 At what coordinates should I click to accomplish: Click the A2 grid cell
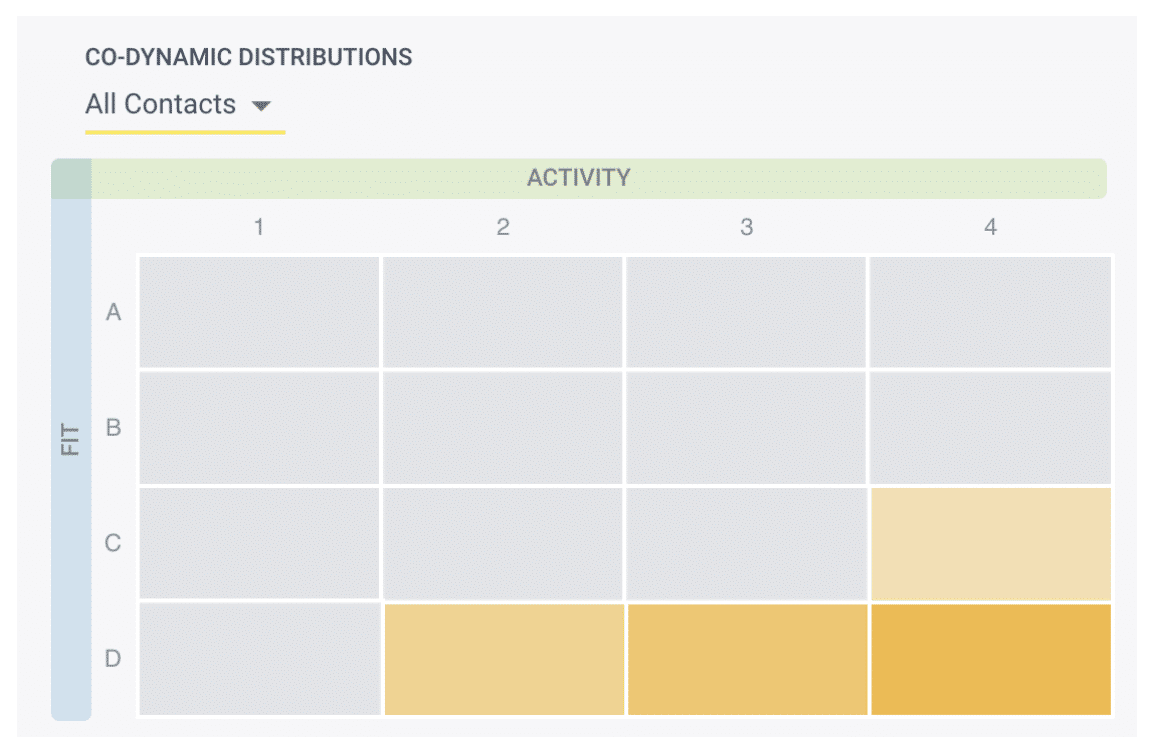coord(503,312)
